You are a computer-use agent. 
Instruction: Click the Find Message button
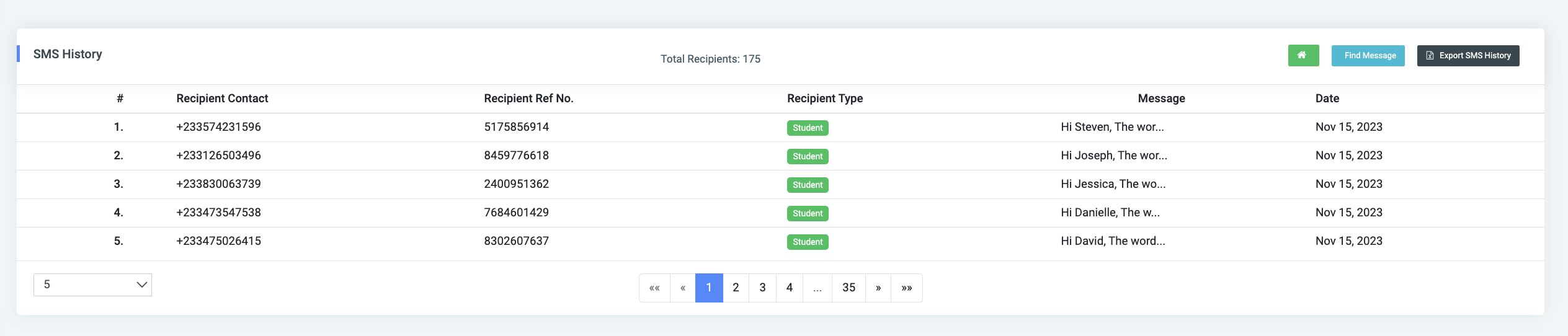1368,55
